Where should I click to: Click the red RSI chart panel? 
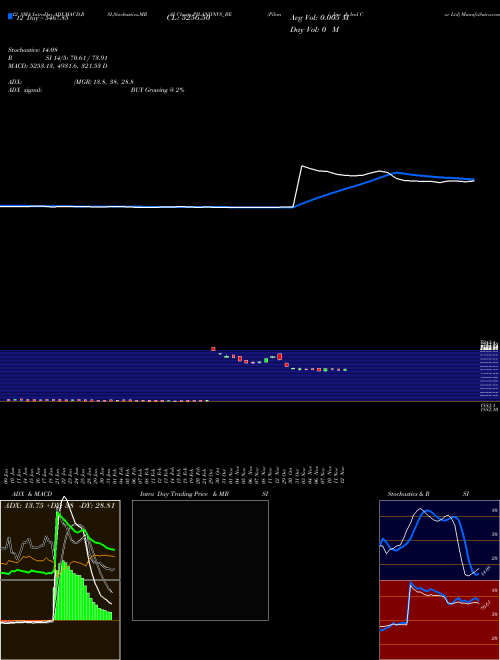[439, 620]
